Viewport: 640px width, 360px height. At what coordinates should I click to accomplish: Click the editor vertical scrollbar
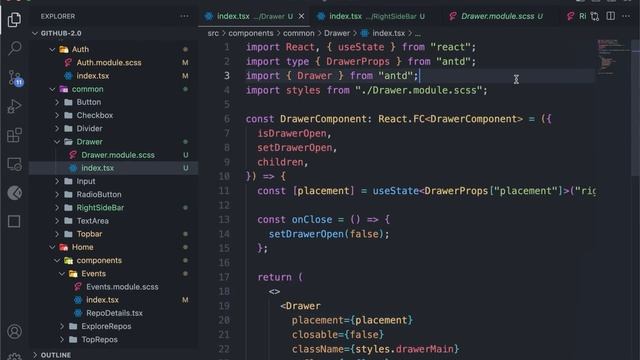[x=635, y=108]
